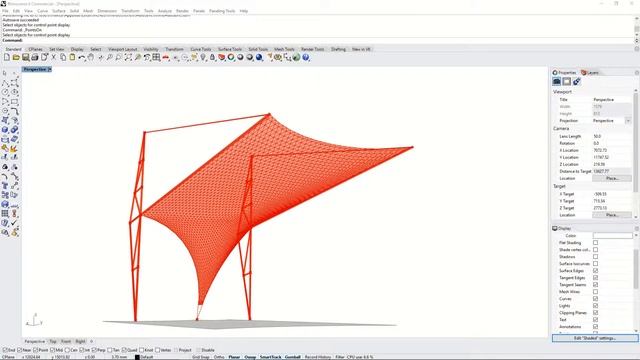Enable the Shadows checkbox
Viewport: 640px width, 360px height.
tap(596, 257)
